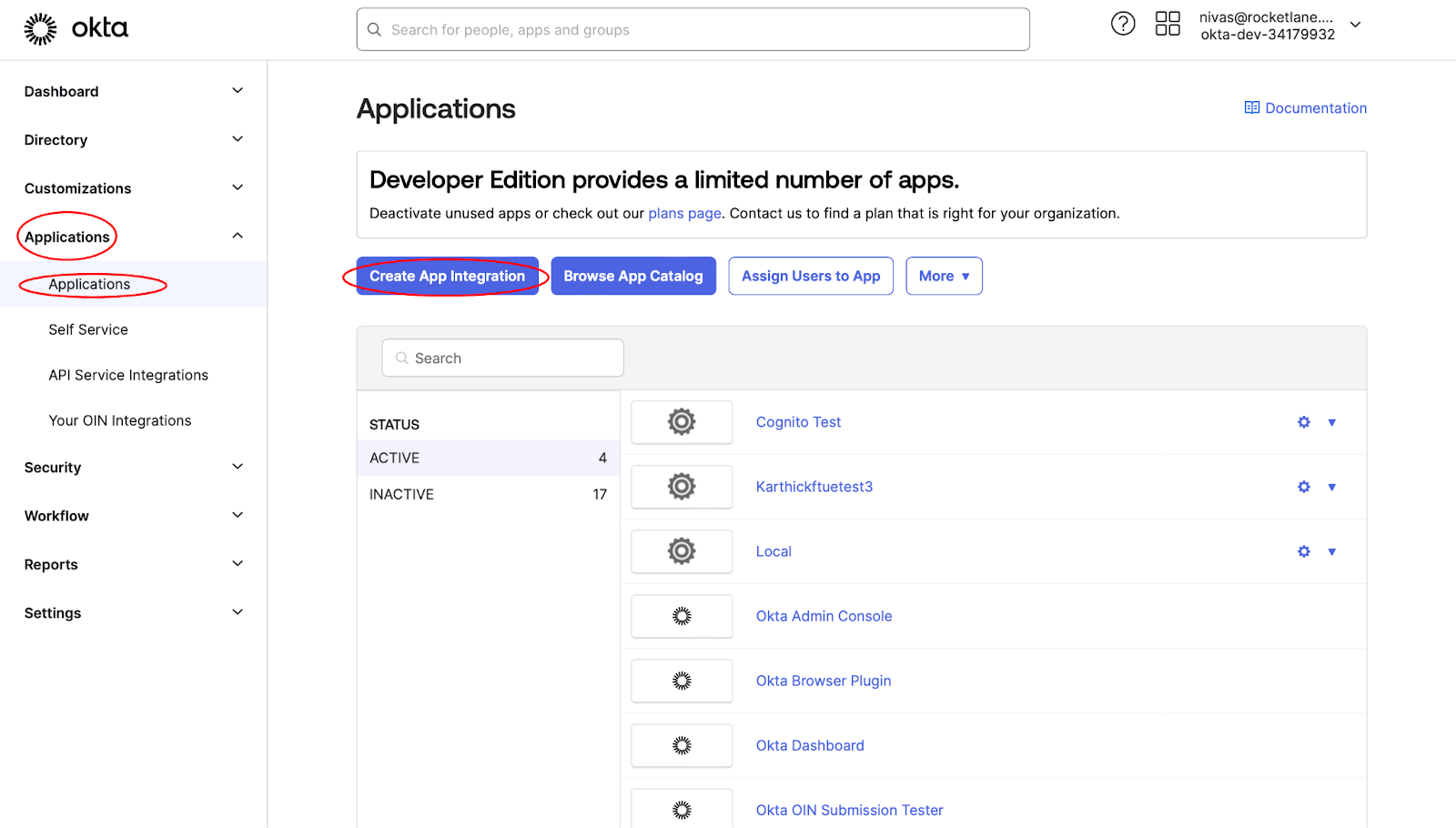Open settings gear for Local app

(x=1304, y=551)
